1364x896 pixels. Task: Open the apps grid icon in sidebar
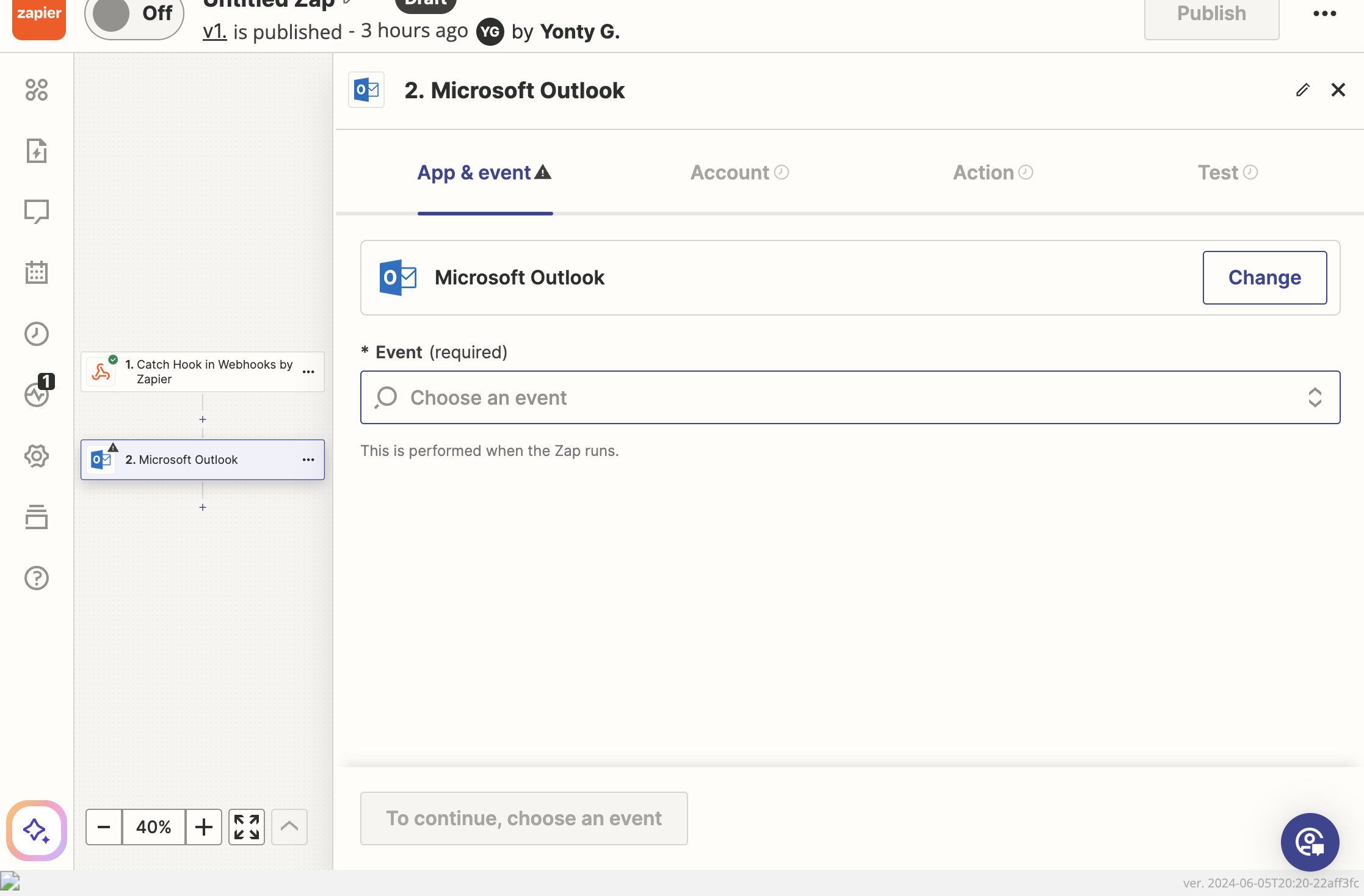(x=37, y=90)
